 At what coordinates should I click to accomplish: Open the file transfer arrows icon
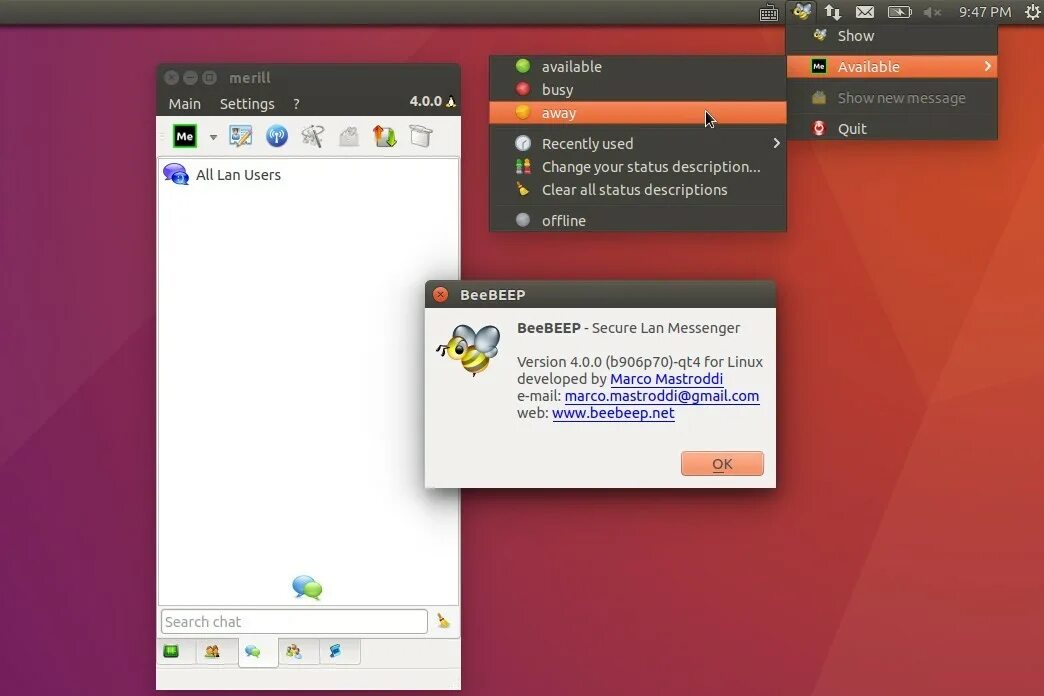tap(385, 136)
